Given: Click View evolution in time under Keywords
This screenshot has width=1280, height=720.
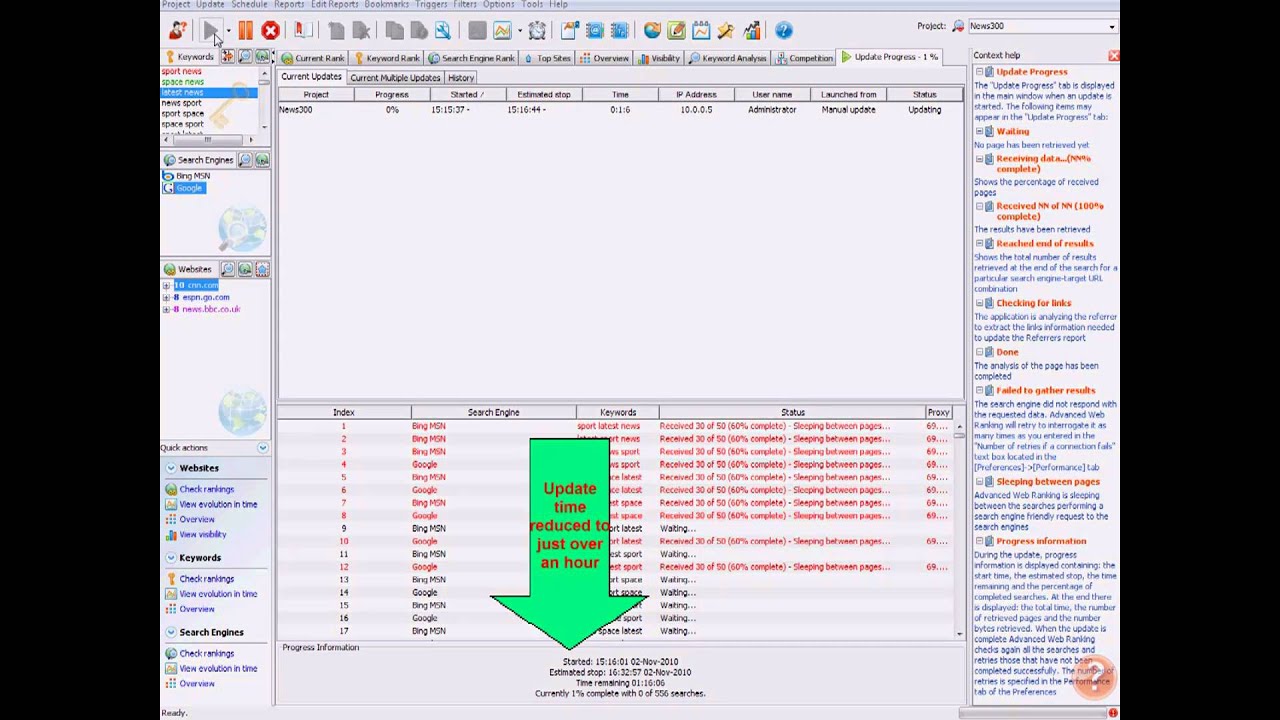Looking at the screenshot, I should pyautogui.click(x=218, y=594).
